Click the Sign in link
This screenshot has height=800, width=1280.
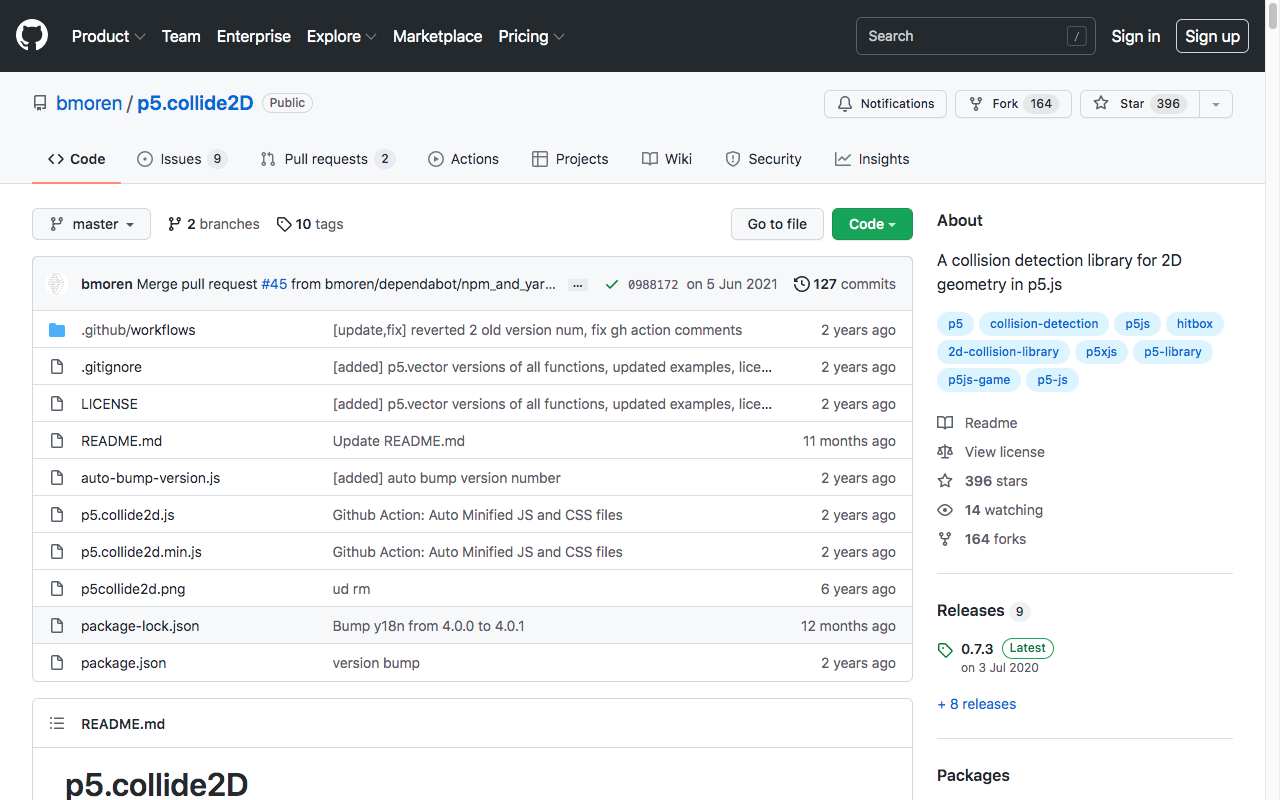(1136, 36)
